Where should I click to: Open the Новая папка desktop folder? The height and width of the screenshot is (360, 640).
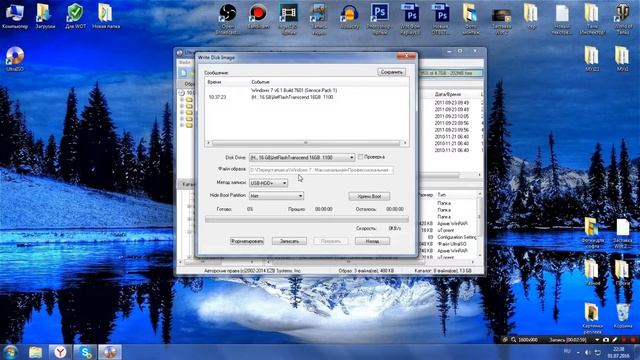pyautogui.click(x=106, y=16)
